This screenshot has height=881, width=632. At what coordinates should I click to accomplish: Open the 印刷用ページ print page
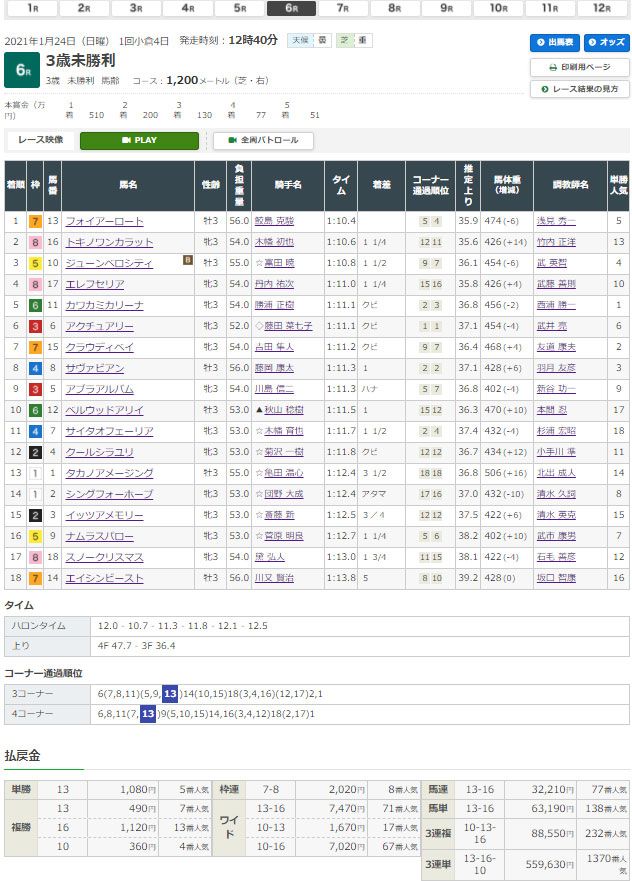[579, 67]
